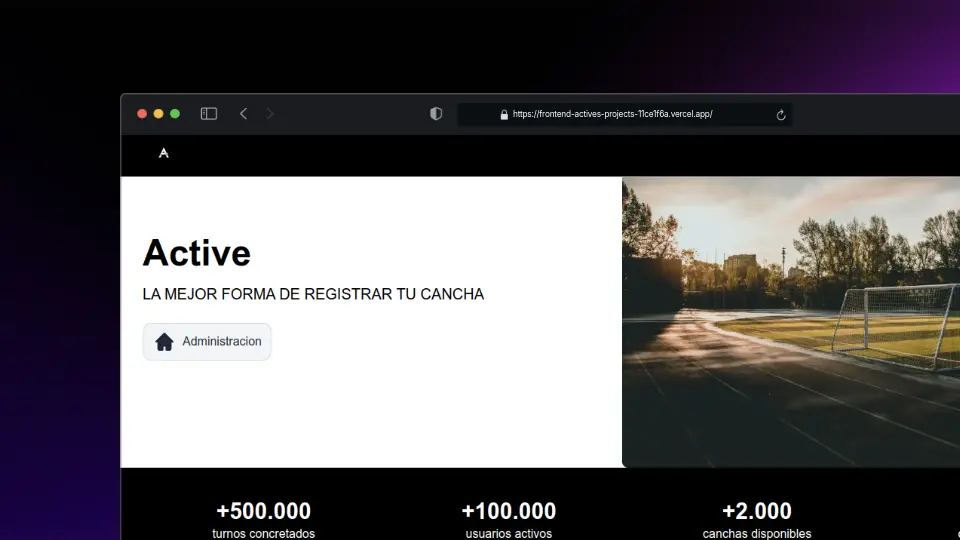Viewport: 960px width, 540px height.
Task: Click the 'turnos concretados' label
Action: (263, 534)
